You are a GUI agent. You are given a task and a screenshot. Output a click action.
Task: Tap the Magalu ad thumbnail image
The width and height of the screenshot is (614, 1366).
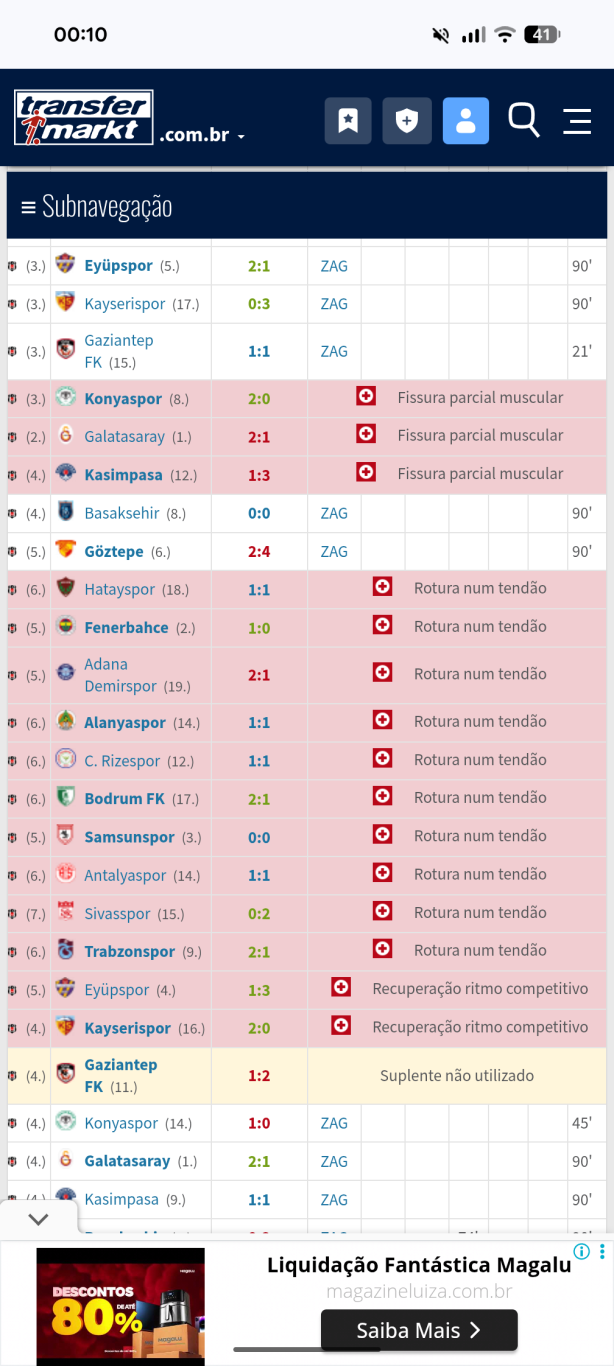point(120,1306)
